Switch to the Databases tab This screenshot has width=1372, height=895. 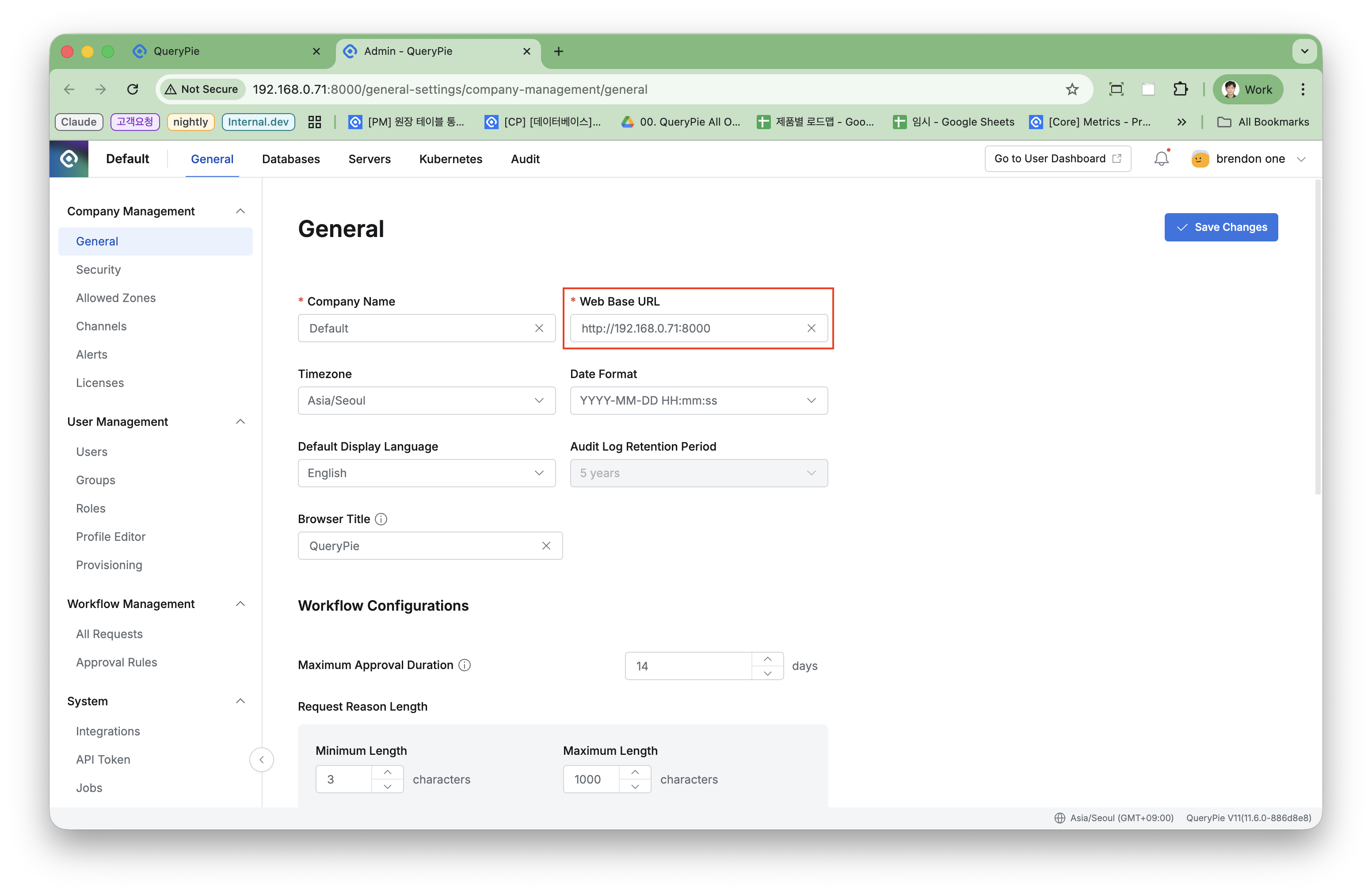[290, 159]
